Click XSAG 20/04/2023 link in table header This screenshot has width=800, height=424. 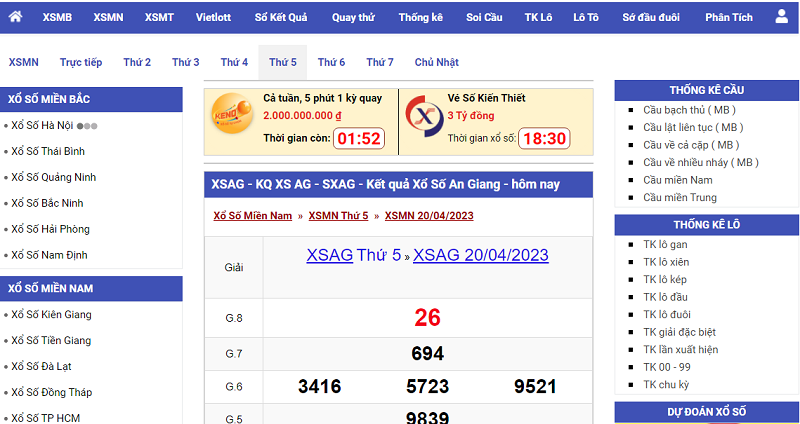(481, 255)
